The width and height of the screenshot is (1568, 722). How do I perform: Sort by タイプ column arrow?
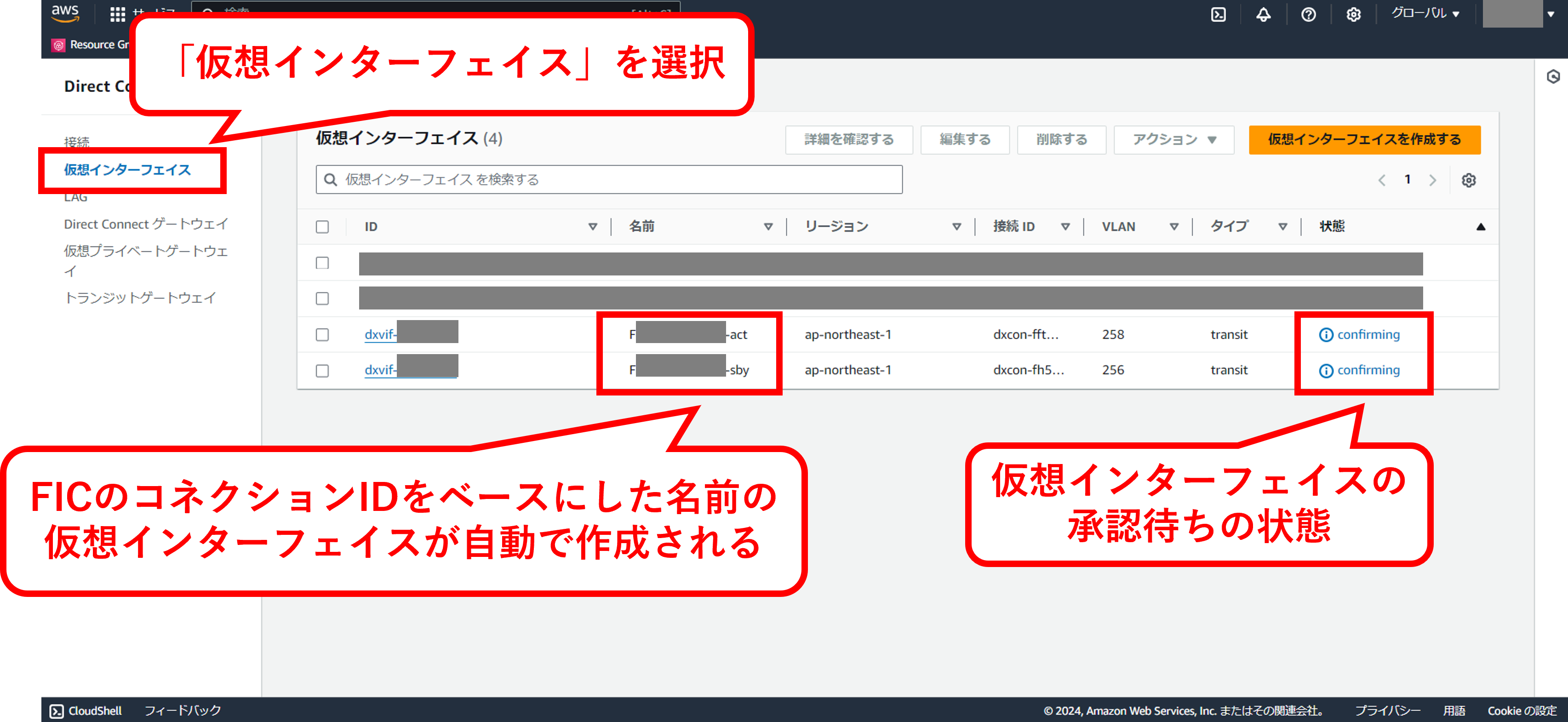(1282, 226)
